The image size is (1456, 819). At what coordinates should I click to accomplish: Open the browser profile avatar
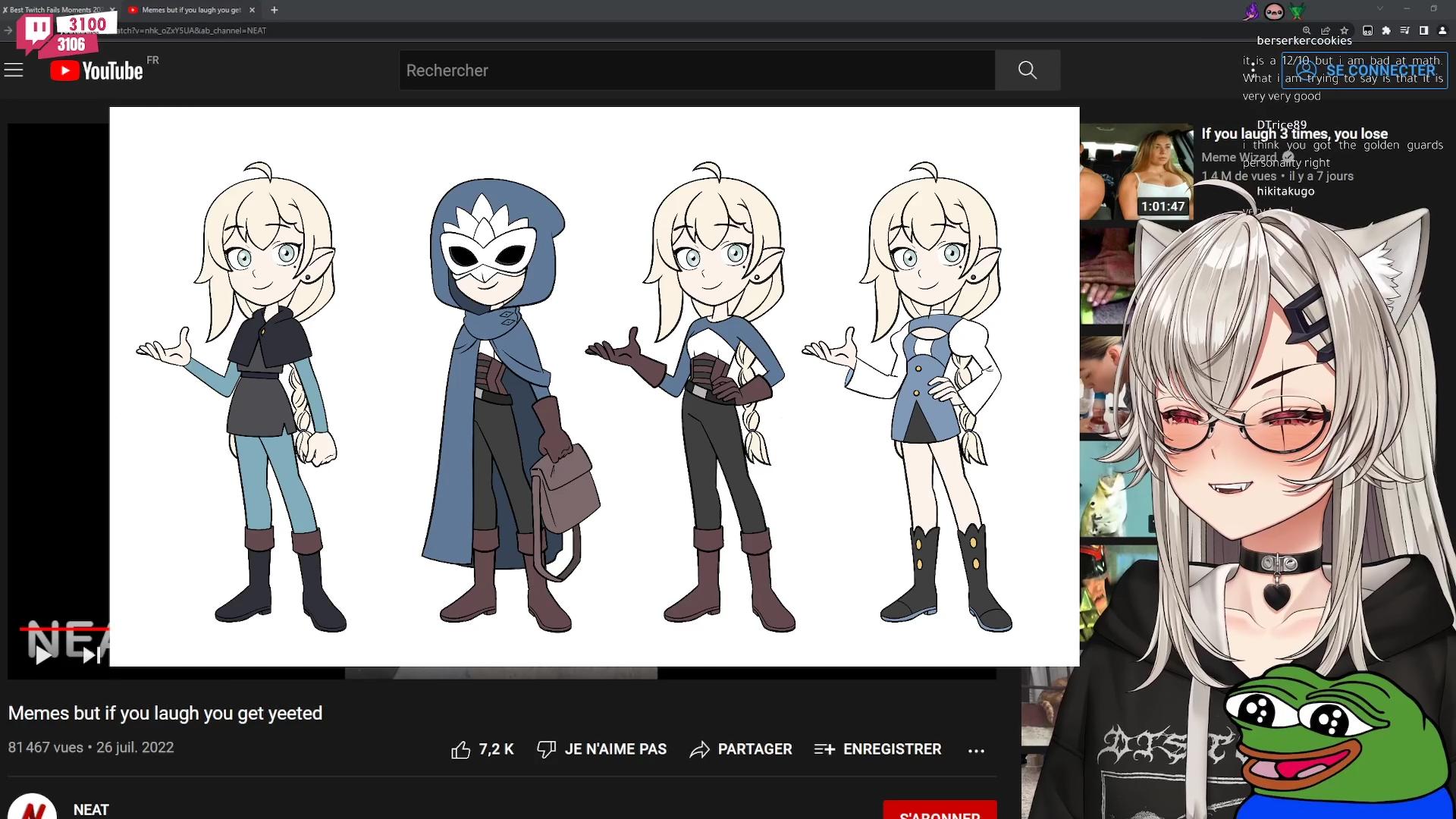pyautogui.click(x=1442, y=30)
